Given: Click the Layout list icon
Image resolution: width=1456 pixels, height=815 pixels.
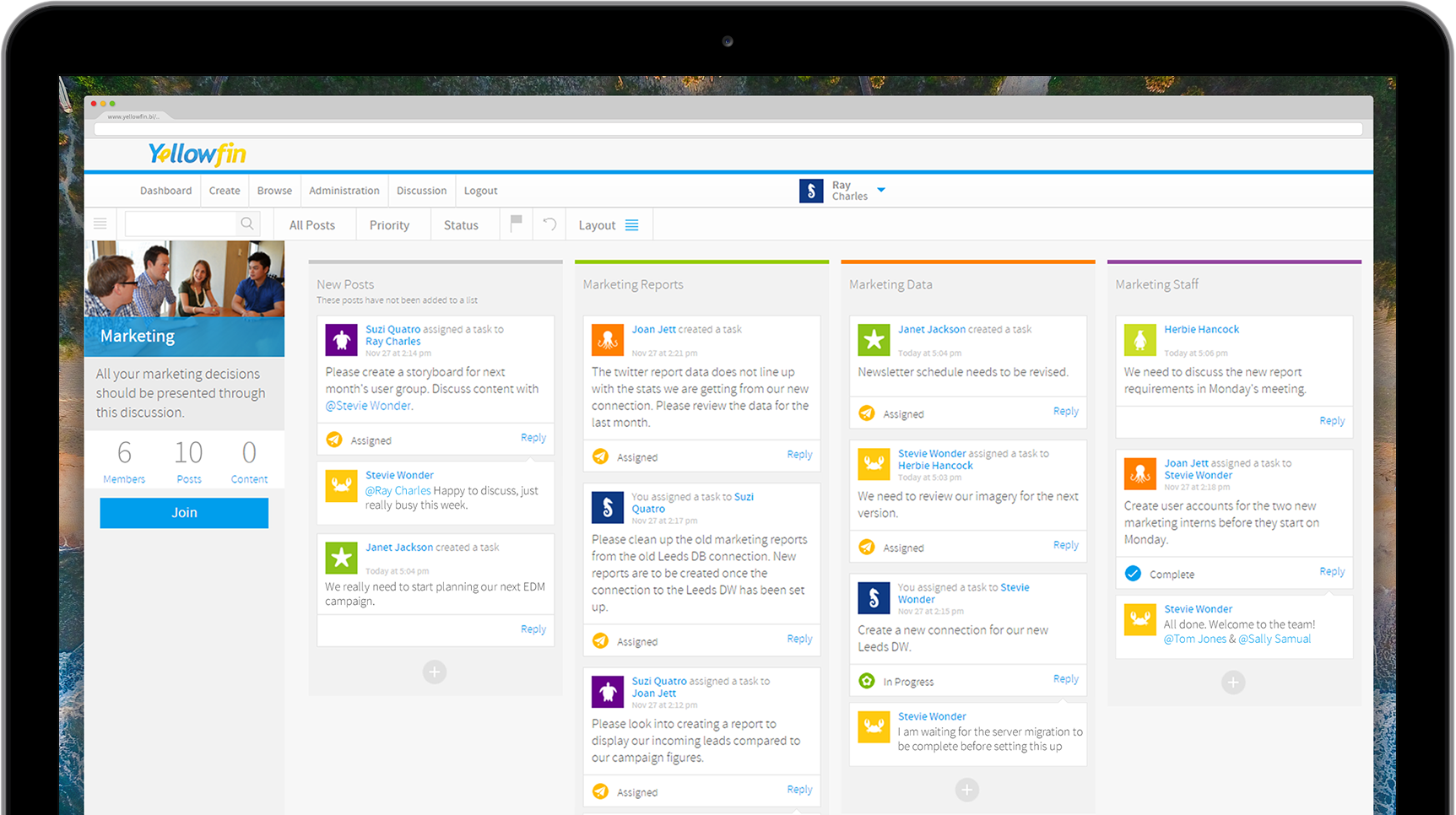Looking at the screenshot, I should 631,225.
